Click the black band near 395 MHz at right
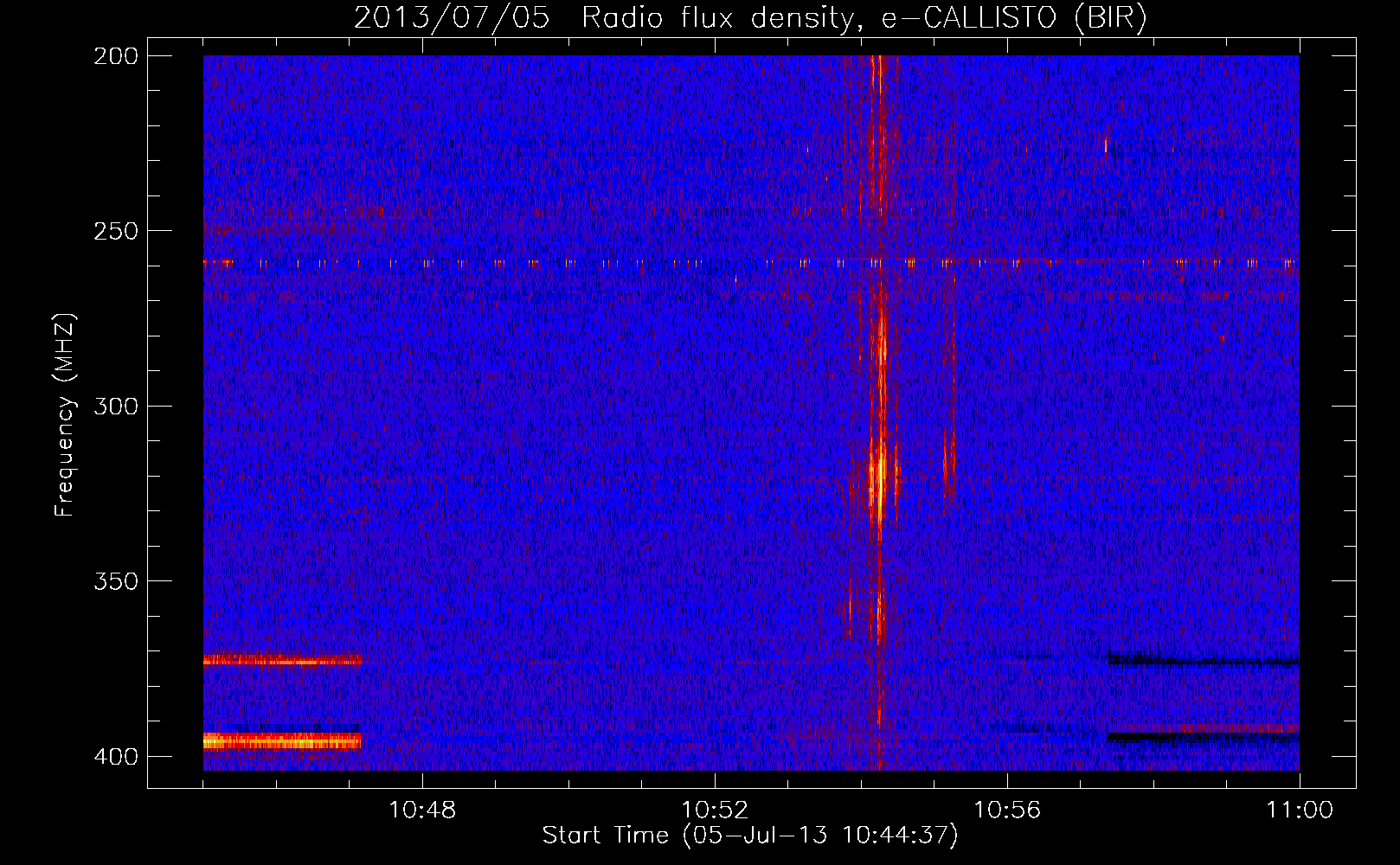 [1203, 737]
